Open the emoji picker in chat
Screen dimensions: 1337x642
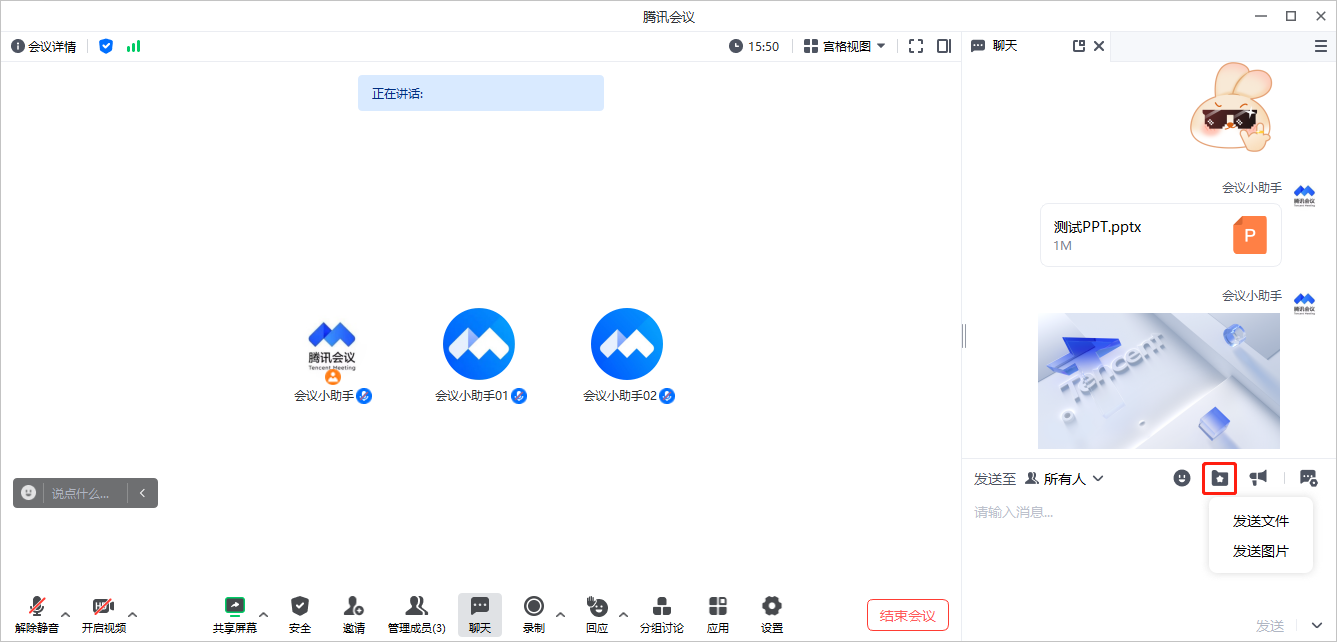[x=1182, y=478]
